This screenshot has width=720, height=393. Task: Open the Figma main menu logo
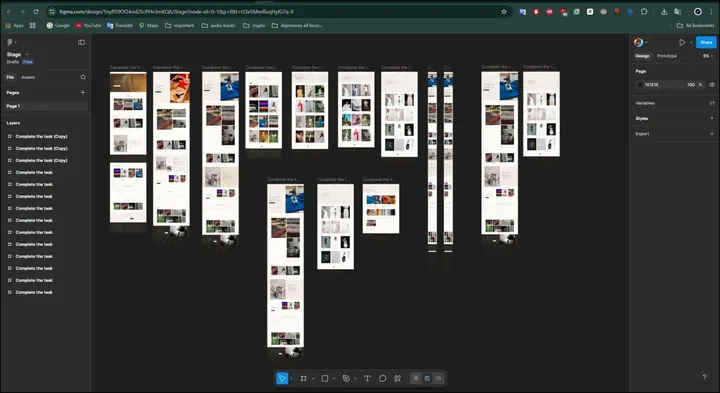click(10, 42)
